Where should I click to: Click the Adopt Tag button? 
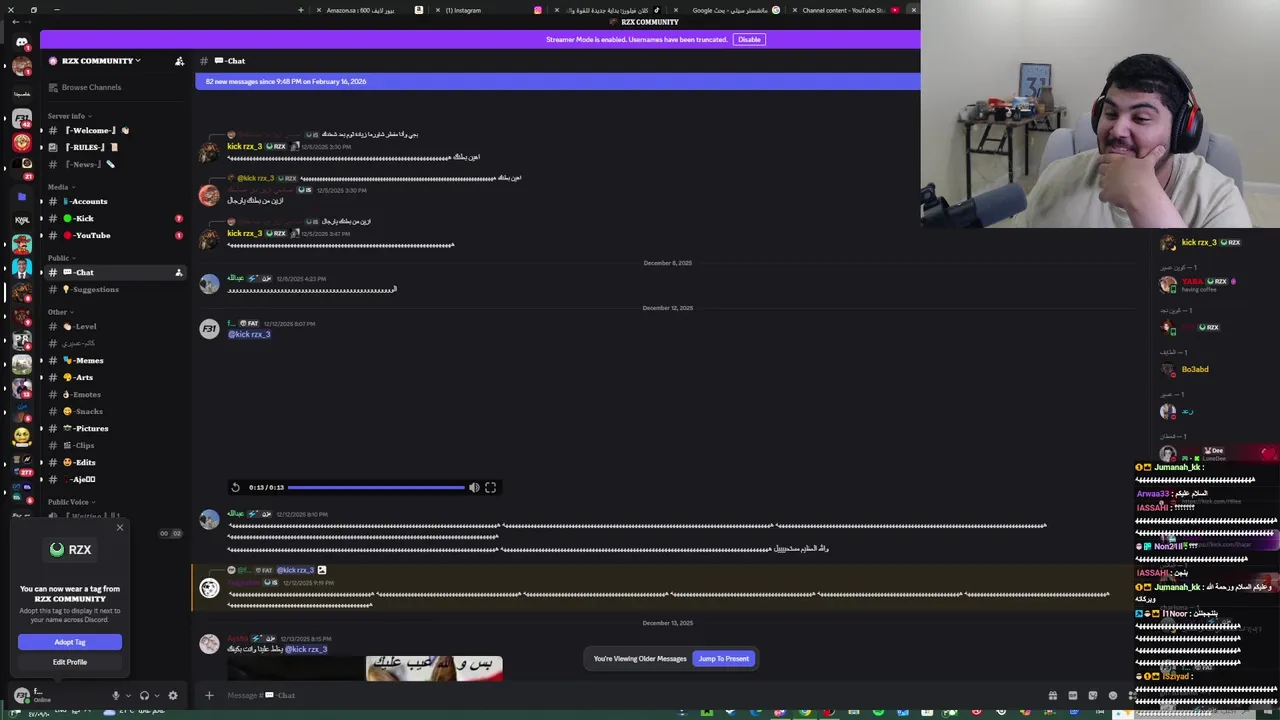click(x=70, y=642)
